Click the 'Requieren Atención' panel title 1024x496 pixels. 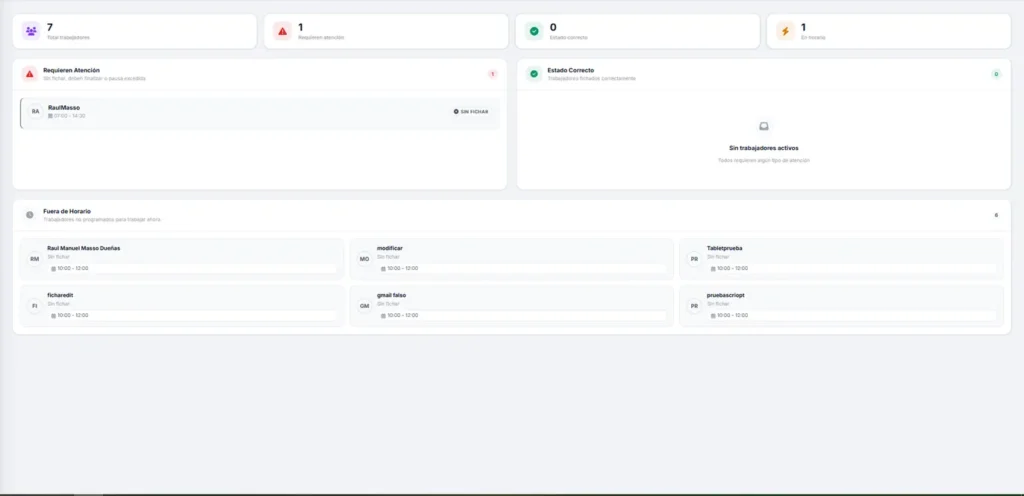[71, 70]
